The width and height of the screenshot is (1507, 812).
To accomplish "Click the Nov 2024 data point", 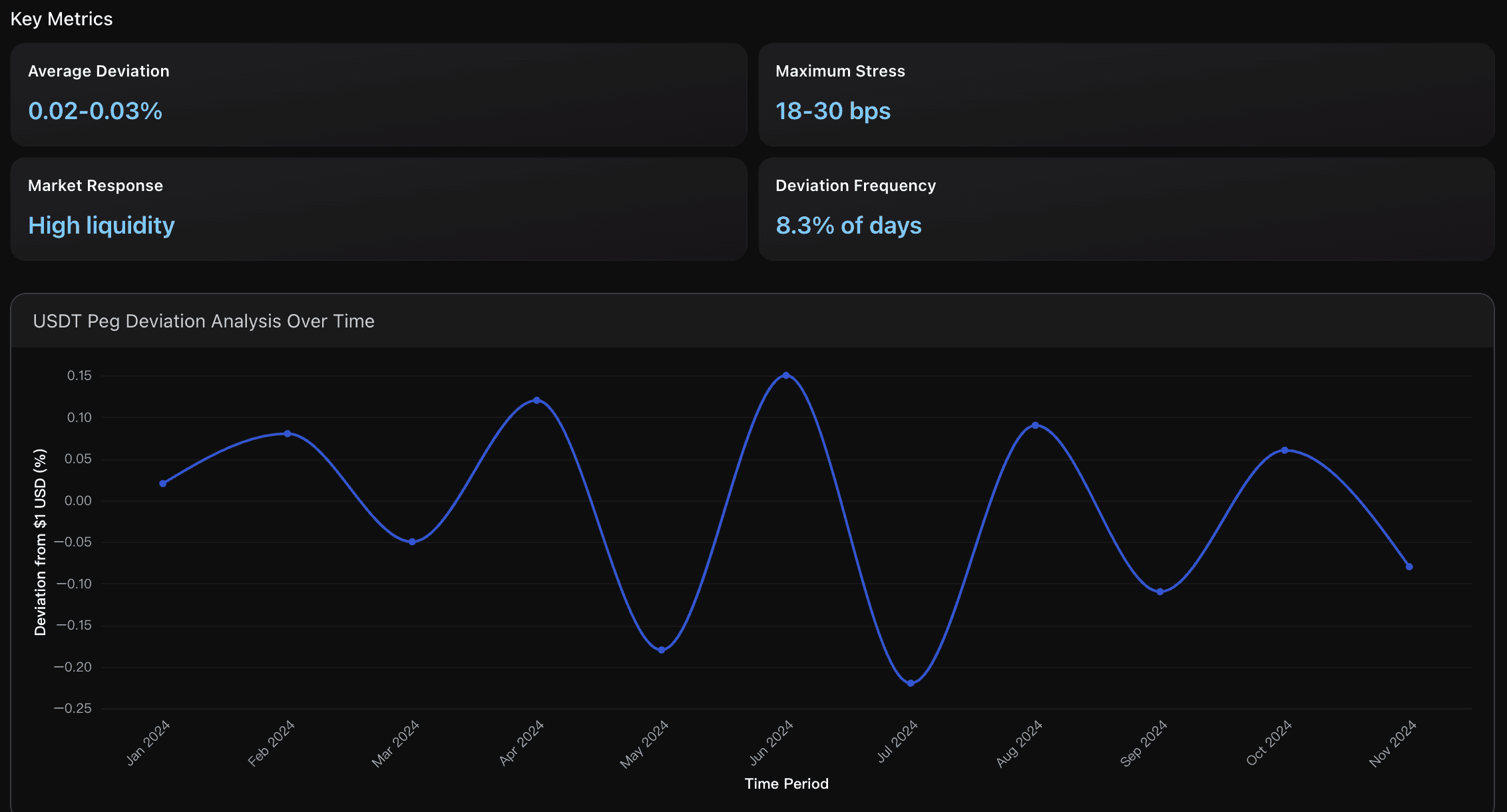I will point(1409,567).
